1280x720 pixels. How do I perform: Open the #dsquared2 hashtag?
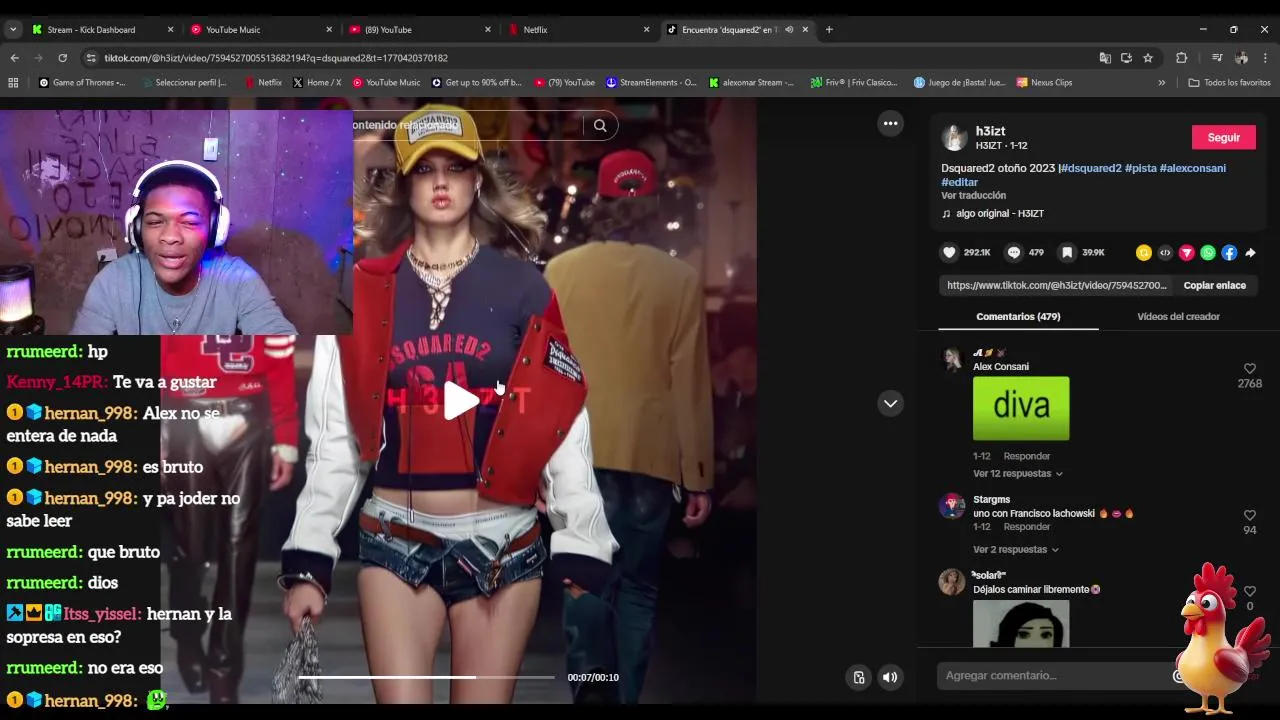1090,168
